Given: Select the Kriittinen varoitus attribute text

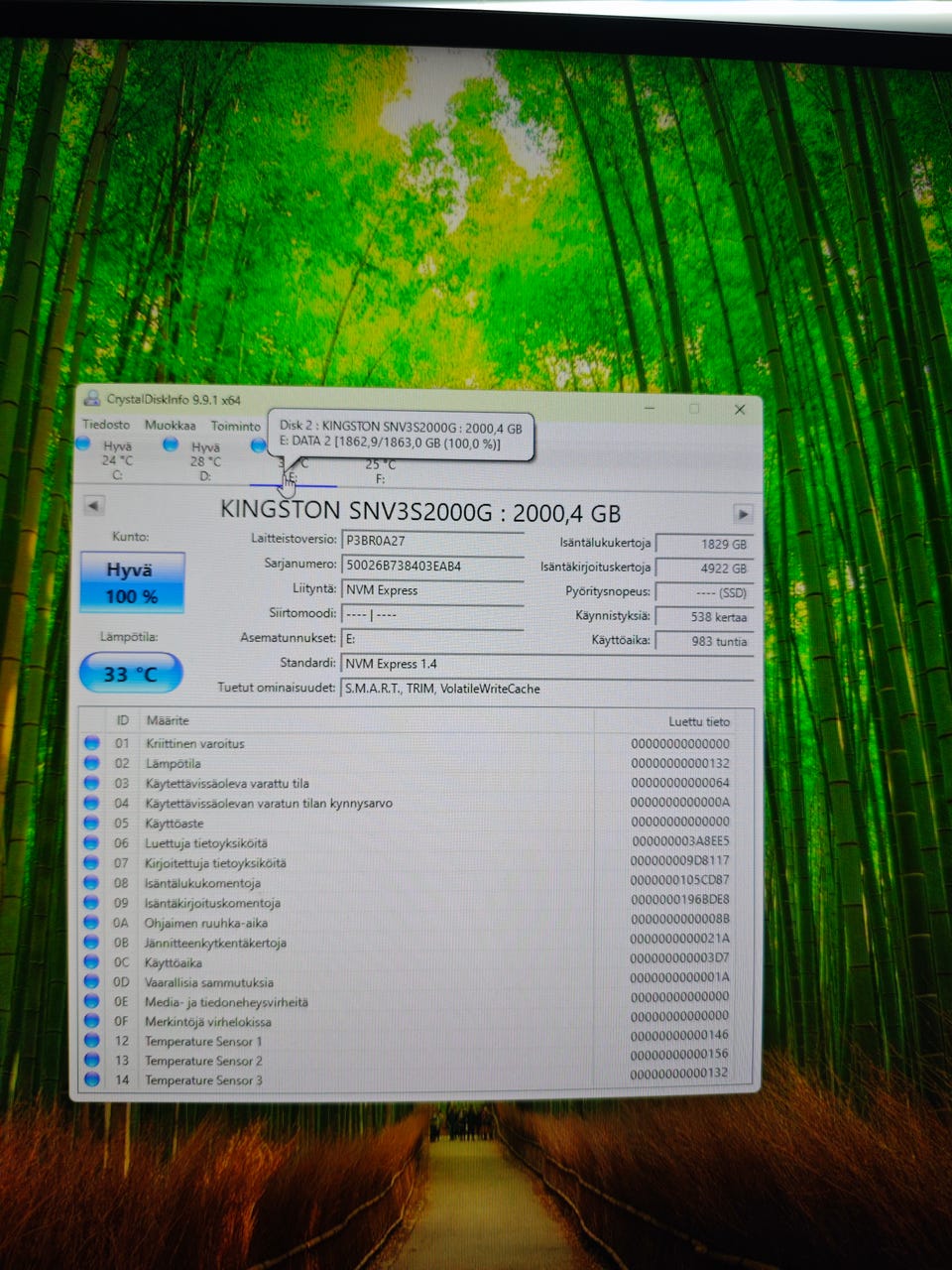Looking at the screenshot, I should click(194, 743).
